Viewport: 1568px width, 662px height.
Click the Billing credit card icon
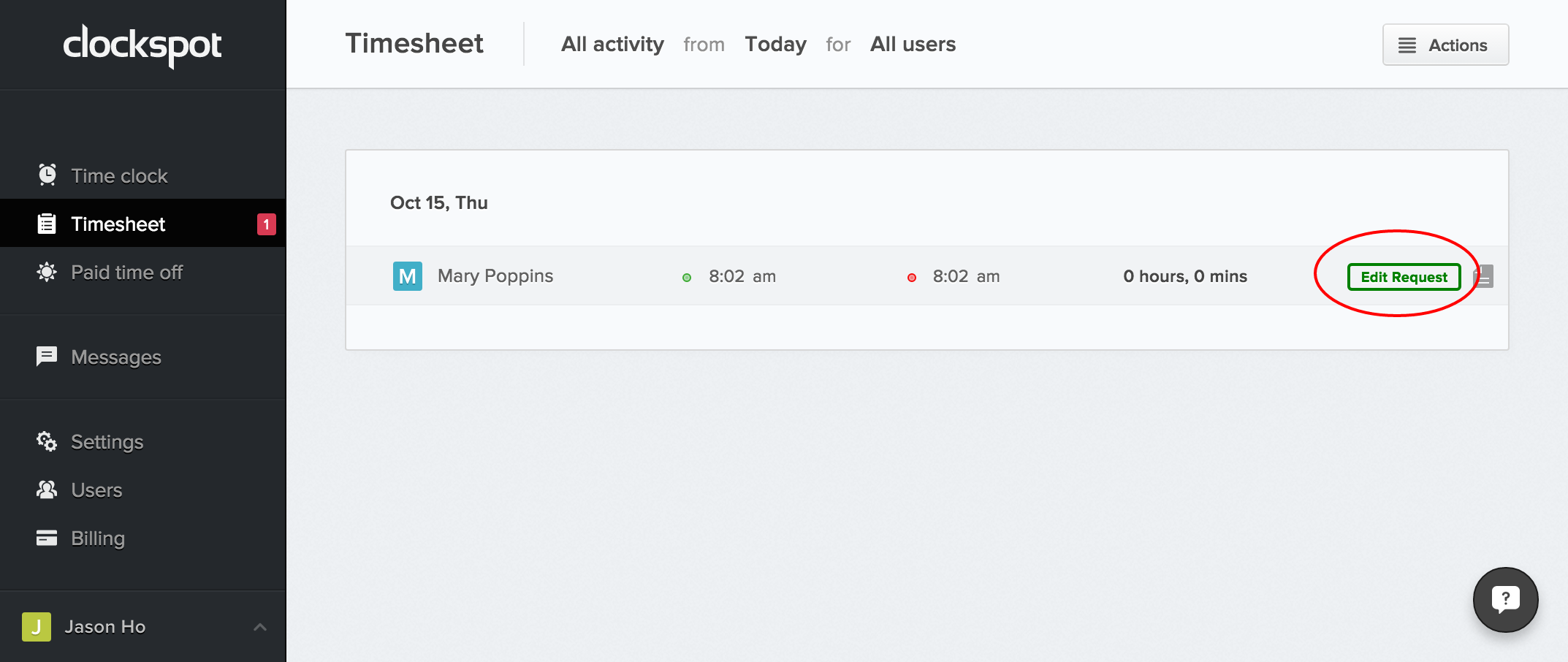click(47, 538)
